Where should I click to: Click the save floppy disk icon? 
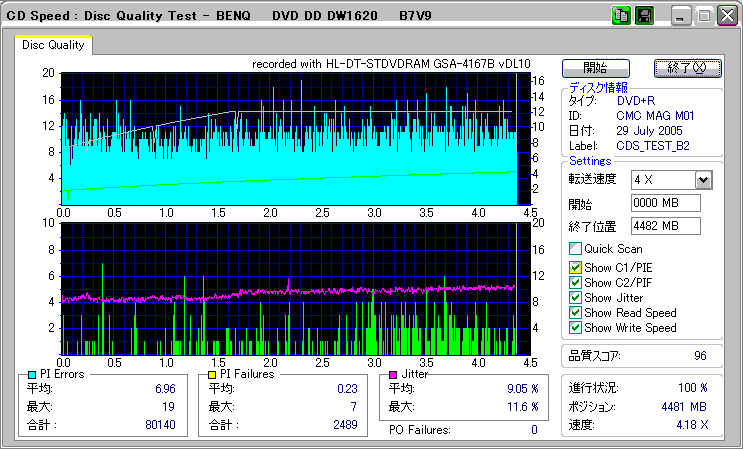644,16
